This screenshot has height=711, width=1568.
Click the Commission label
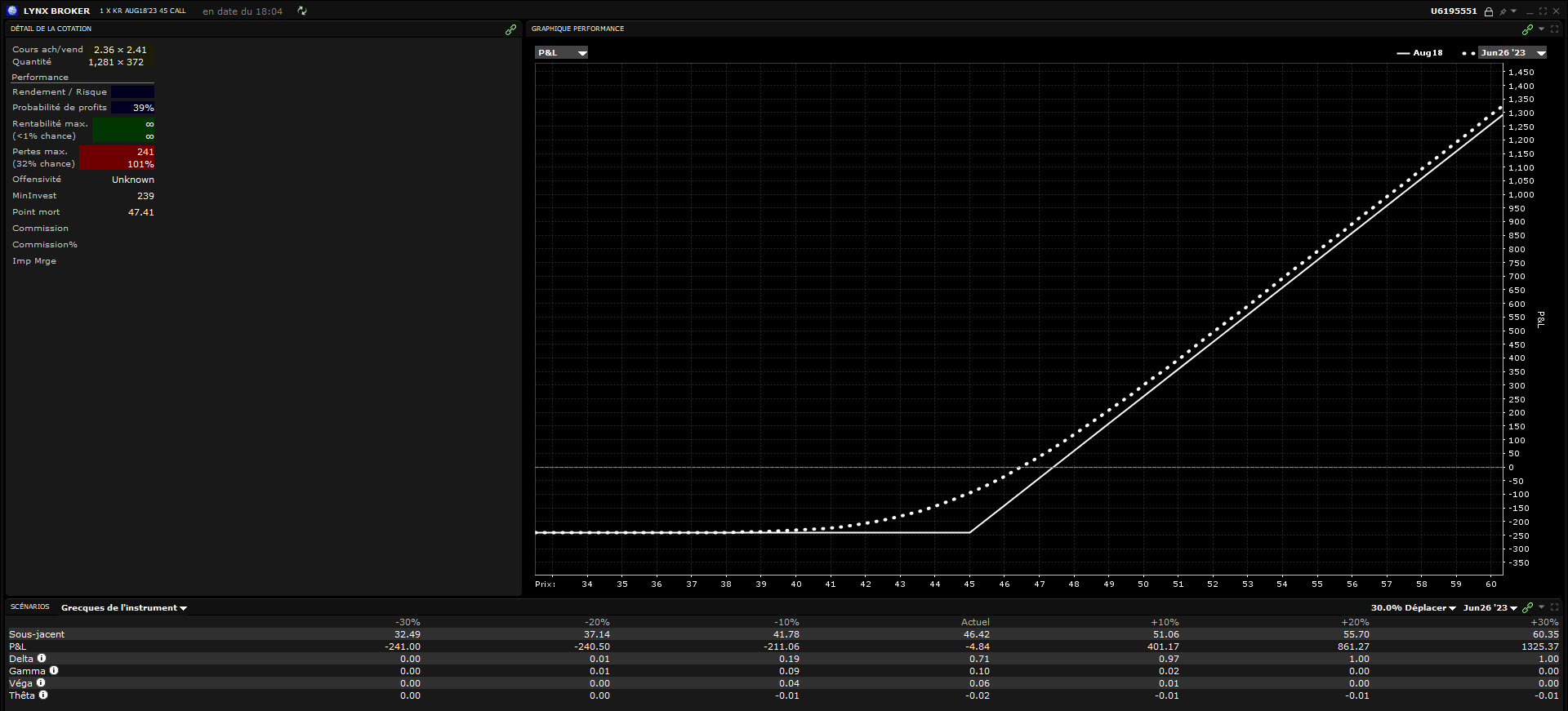click(41, 229)
